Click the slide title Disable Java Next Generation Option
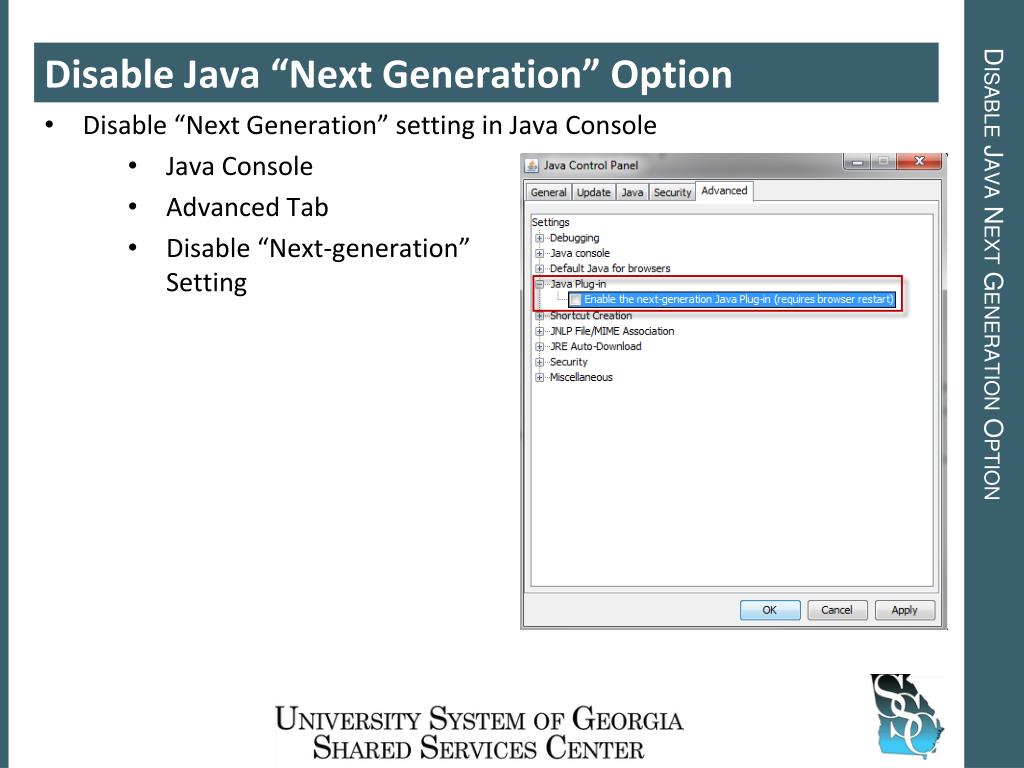 pos(389,74)
